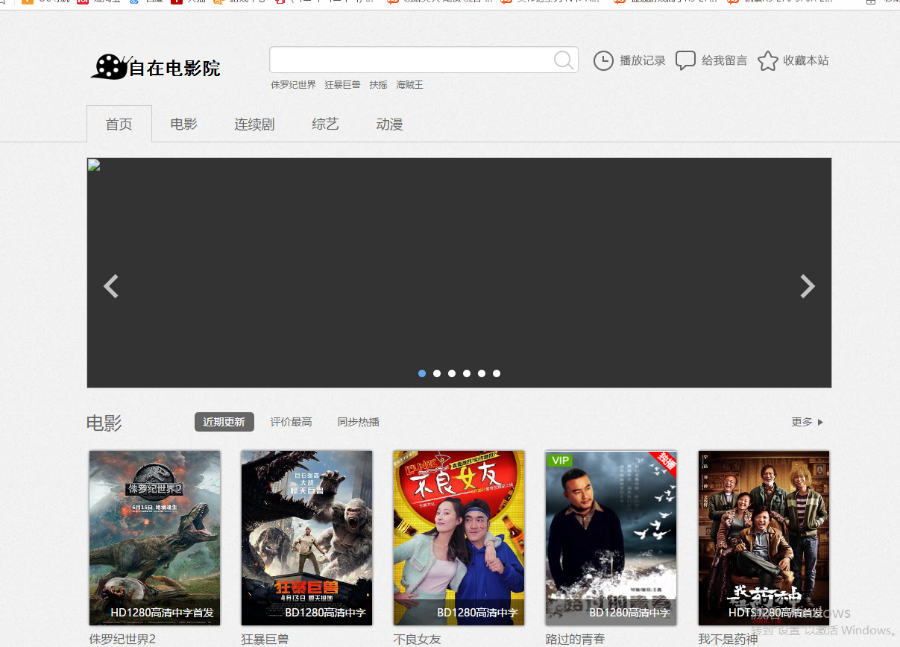
Task: Select sixth carousel dot
Action: 496,374
